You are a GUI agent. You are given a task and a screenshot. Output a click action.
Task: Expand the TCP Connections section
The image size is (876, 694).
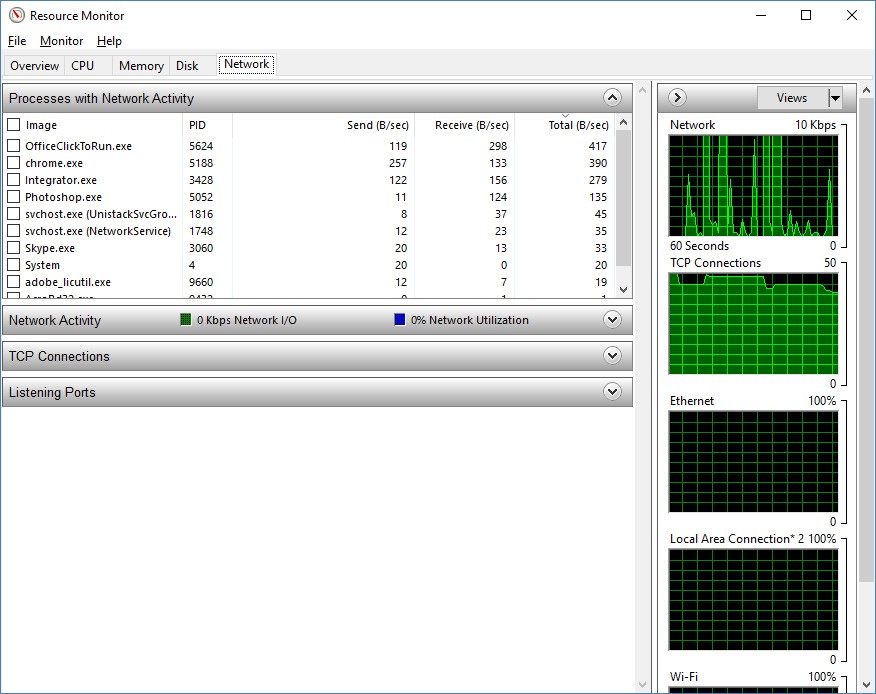coord(613,356)
